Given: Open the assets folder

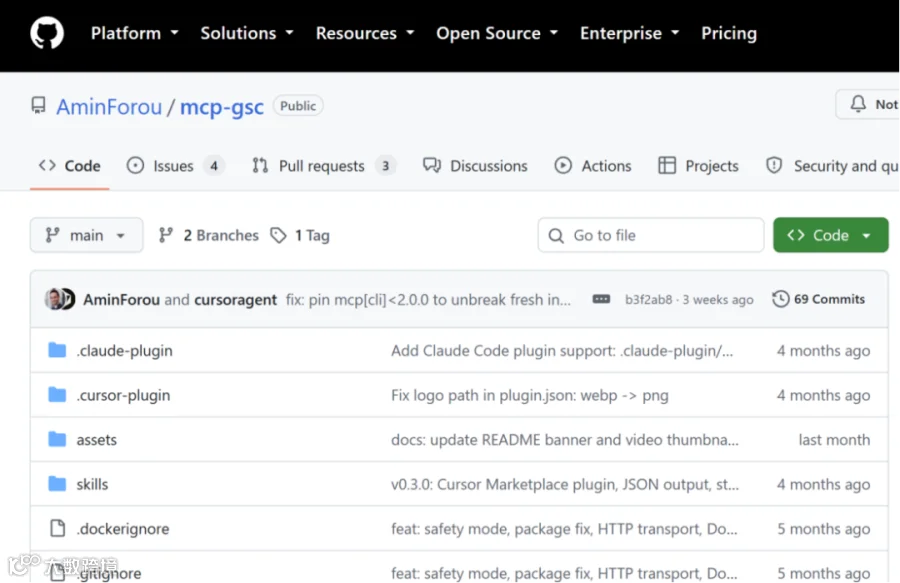Looking at the screenshot, I should [x=96, y=440].
